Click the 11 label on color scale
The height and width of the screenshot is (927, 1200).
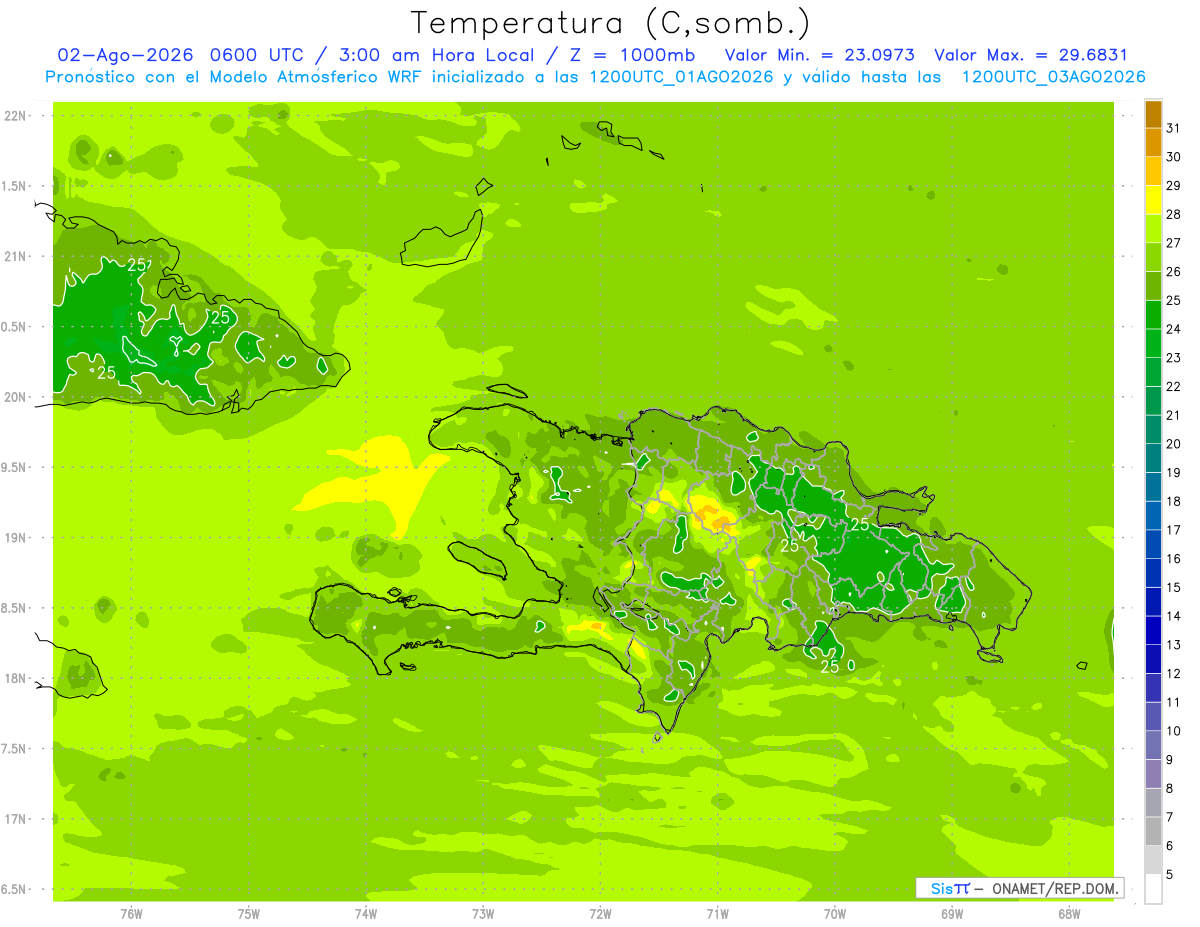(1173, 702)
